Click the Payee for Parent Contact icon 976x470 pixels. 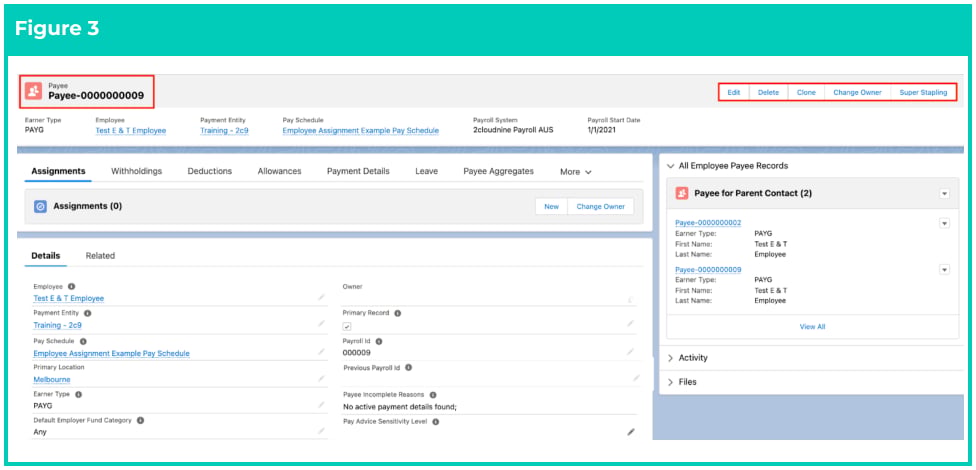682,194
